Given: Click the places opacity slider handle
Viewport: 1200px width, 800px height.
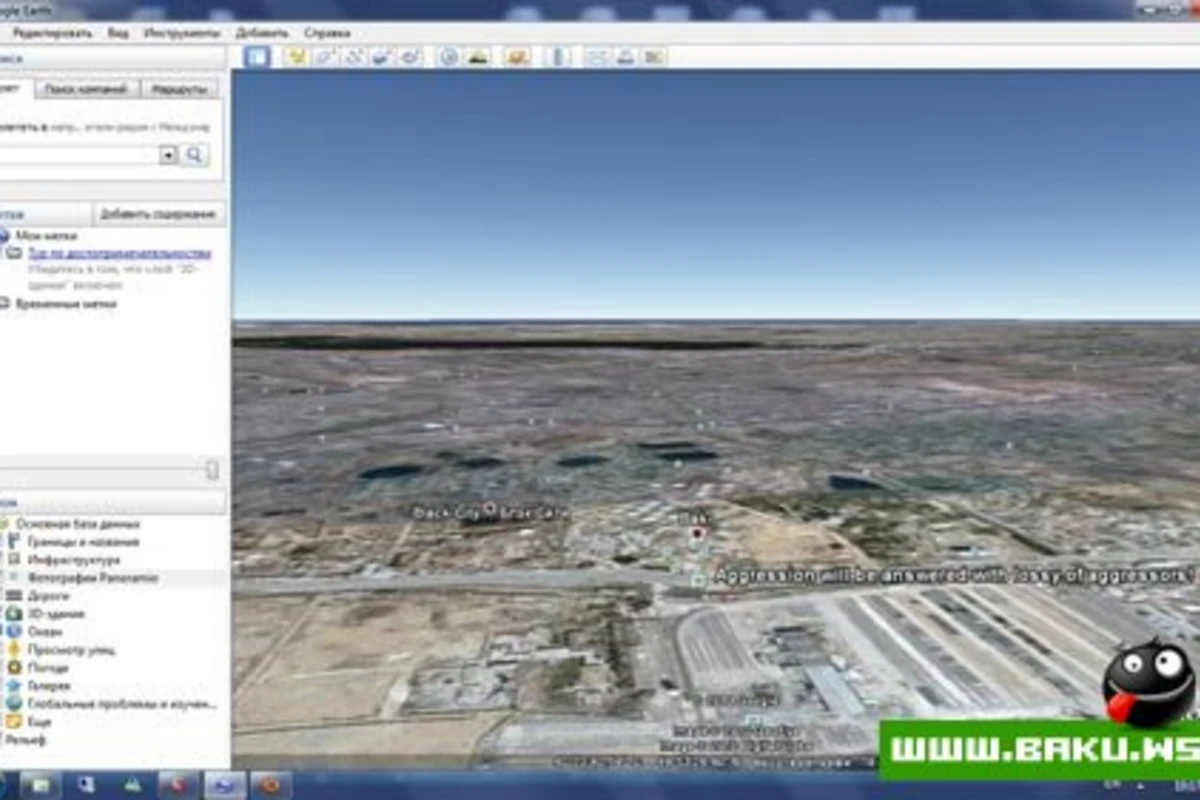Looking at the screenshot, I should pyautogui.click(x=212, y=470).
